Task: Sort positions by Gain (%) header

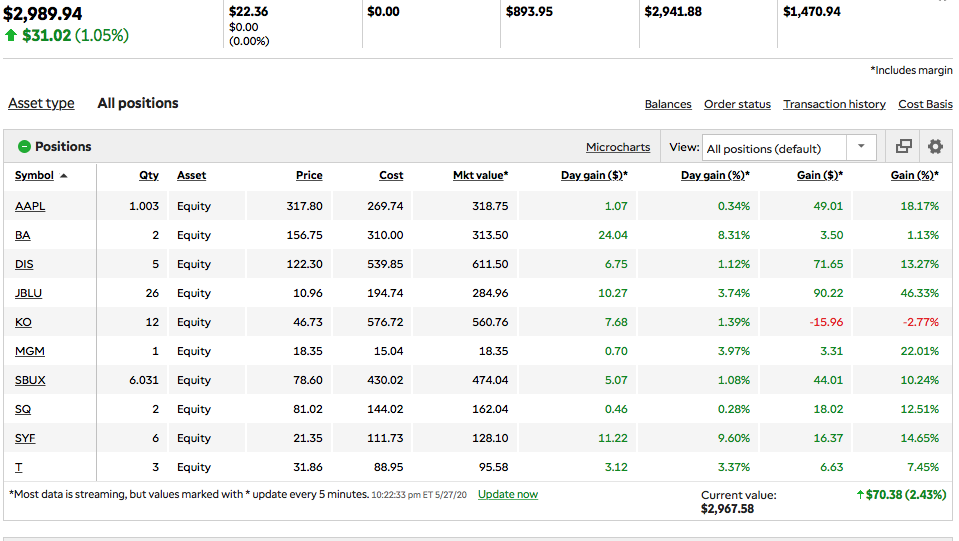Action: click(914, 176)
